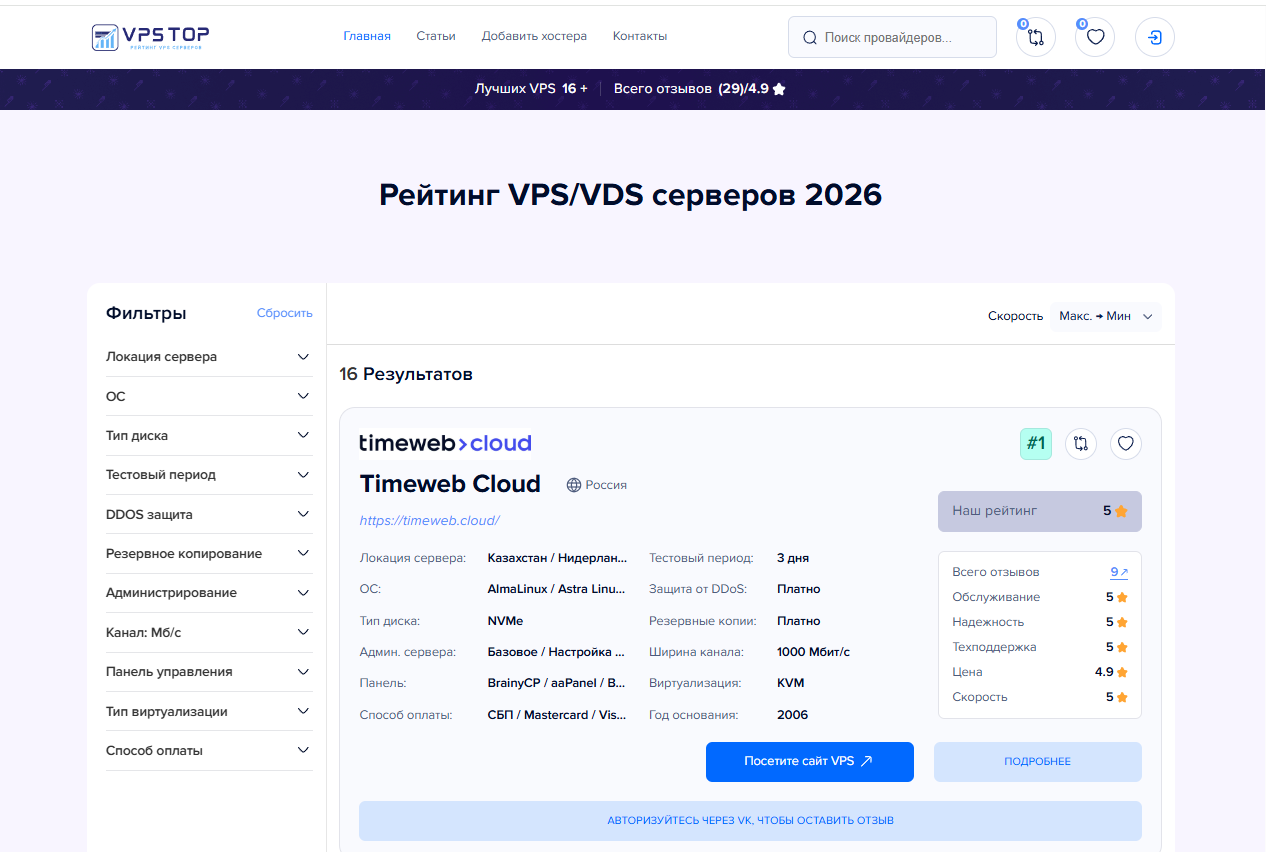Viewport: 1266px width, 852px height.
Task: Expand the Панель управления filter
Action: [x=209, y=672]
